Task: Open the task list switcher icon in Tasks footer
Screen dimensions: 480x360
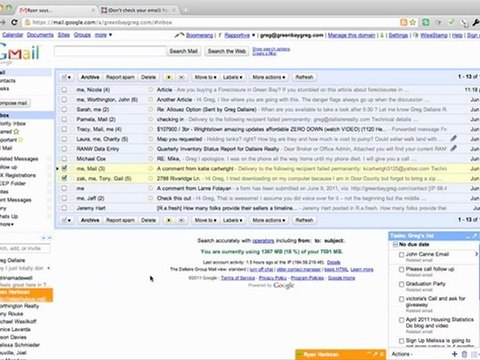Action: 474,354
